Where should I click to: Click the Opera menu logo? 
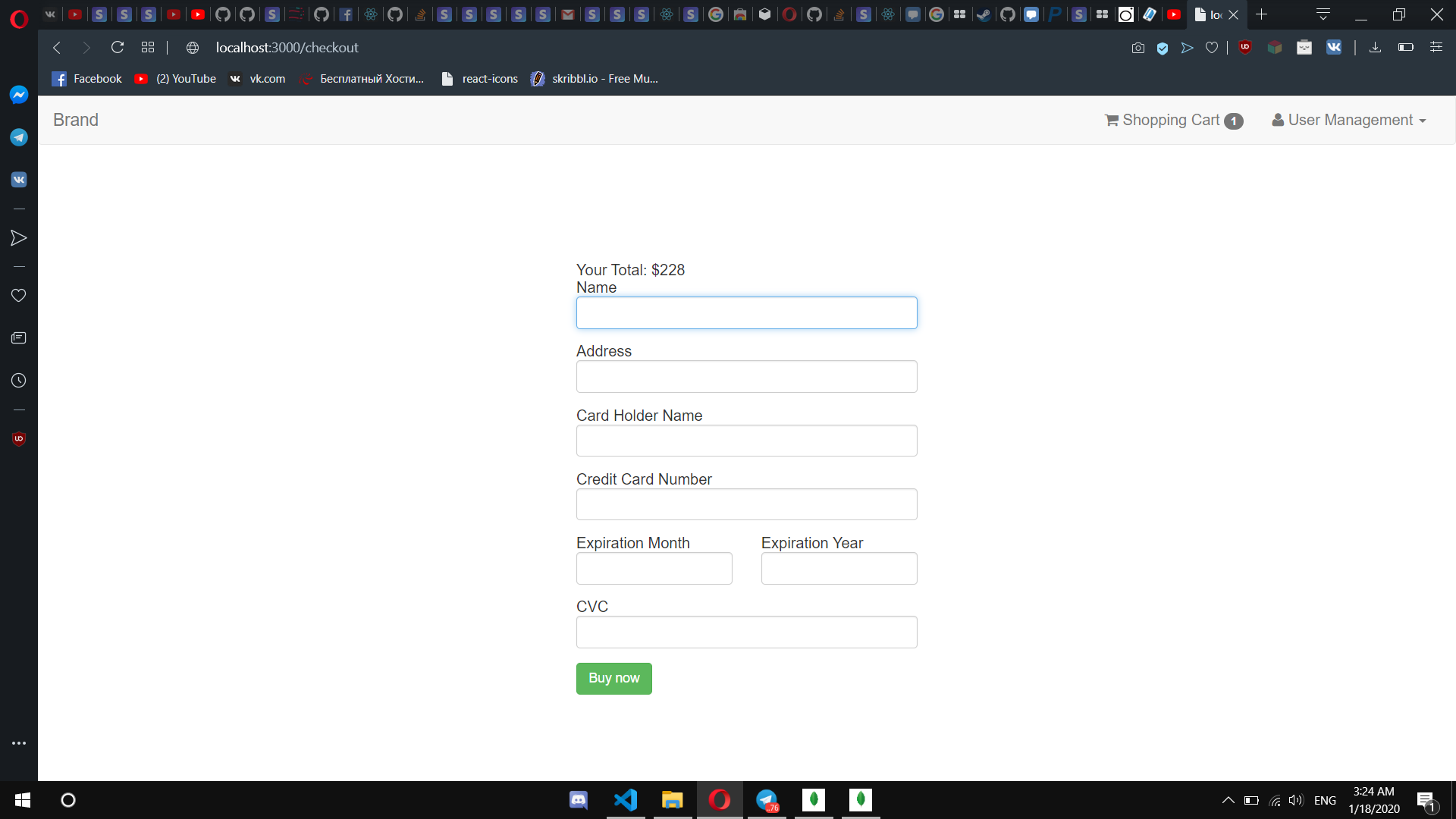19,18
